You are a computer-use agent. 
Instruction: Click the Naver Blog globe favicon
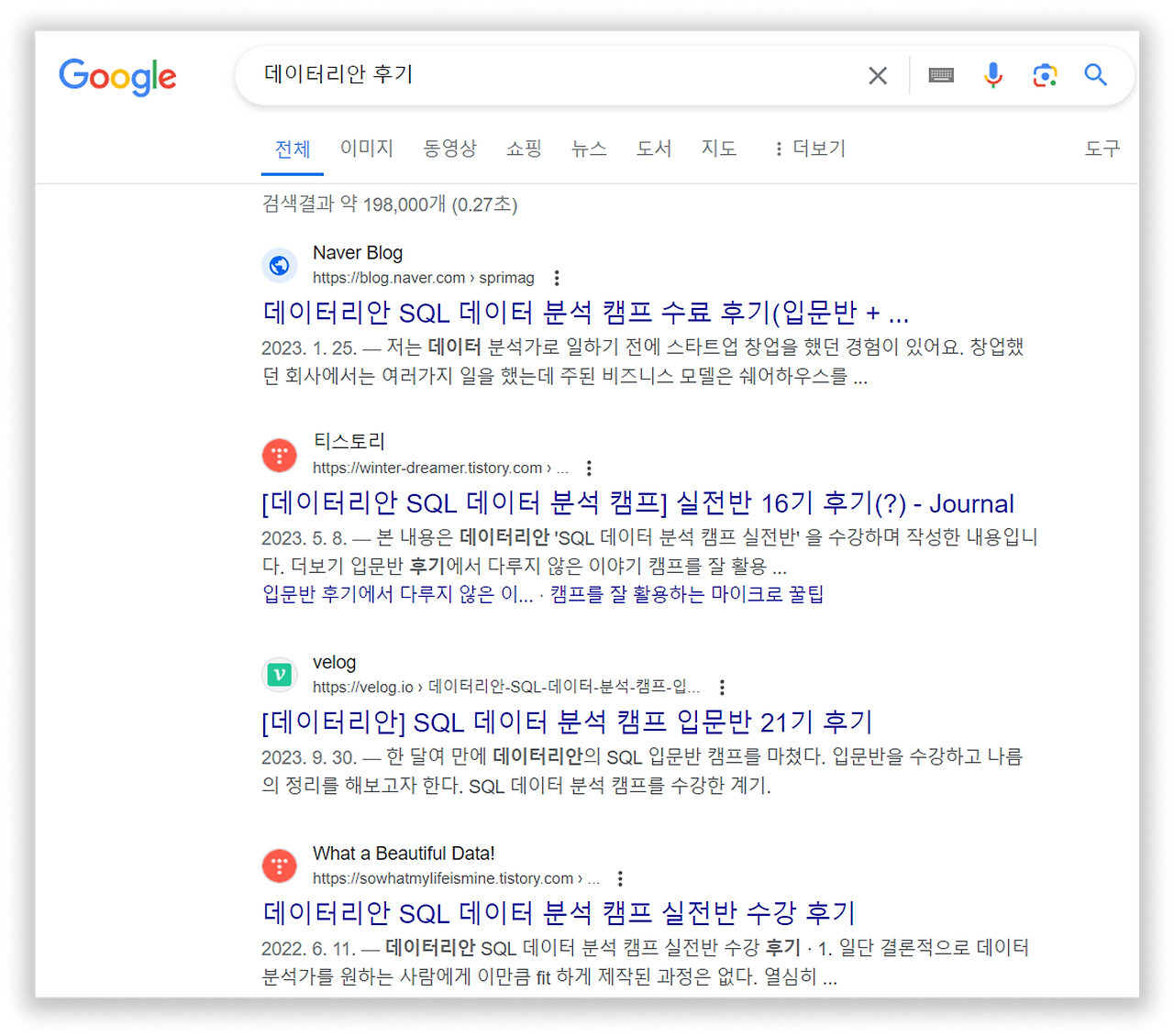coord(280,265)
